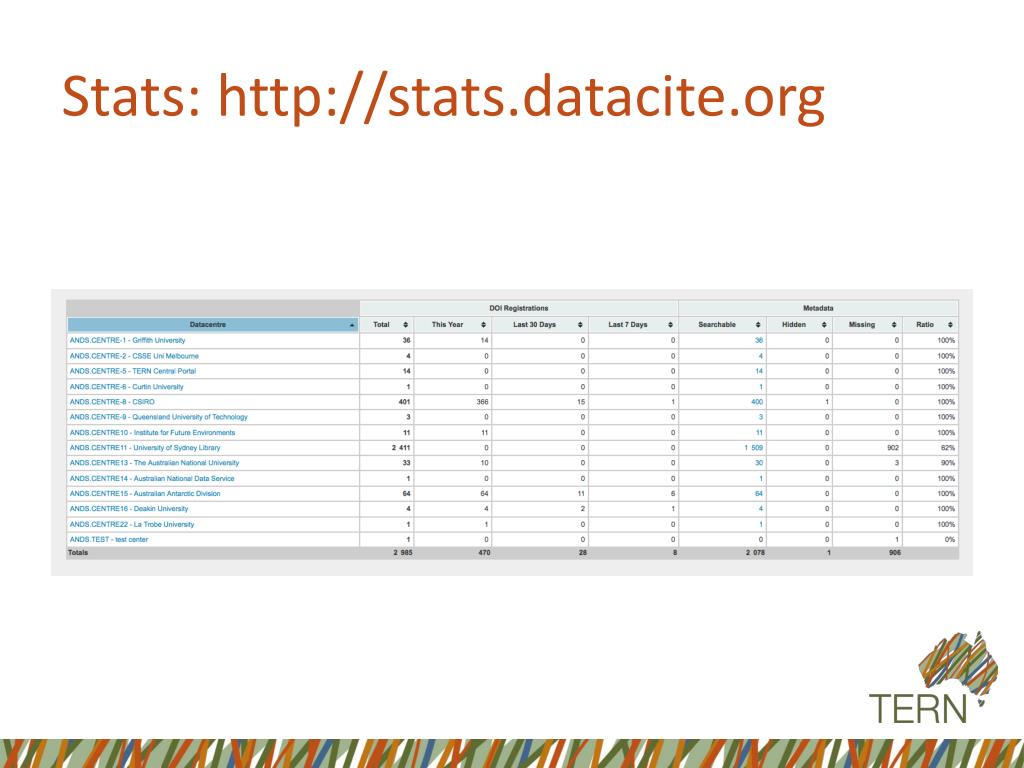Screen dimensions: 1024x768
Task: Open ANDS.CENTRE22 - La Trobe University link
Action: (132, 524)
